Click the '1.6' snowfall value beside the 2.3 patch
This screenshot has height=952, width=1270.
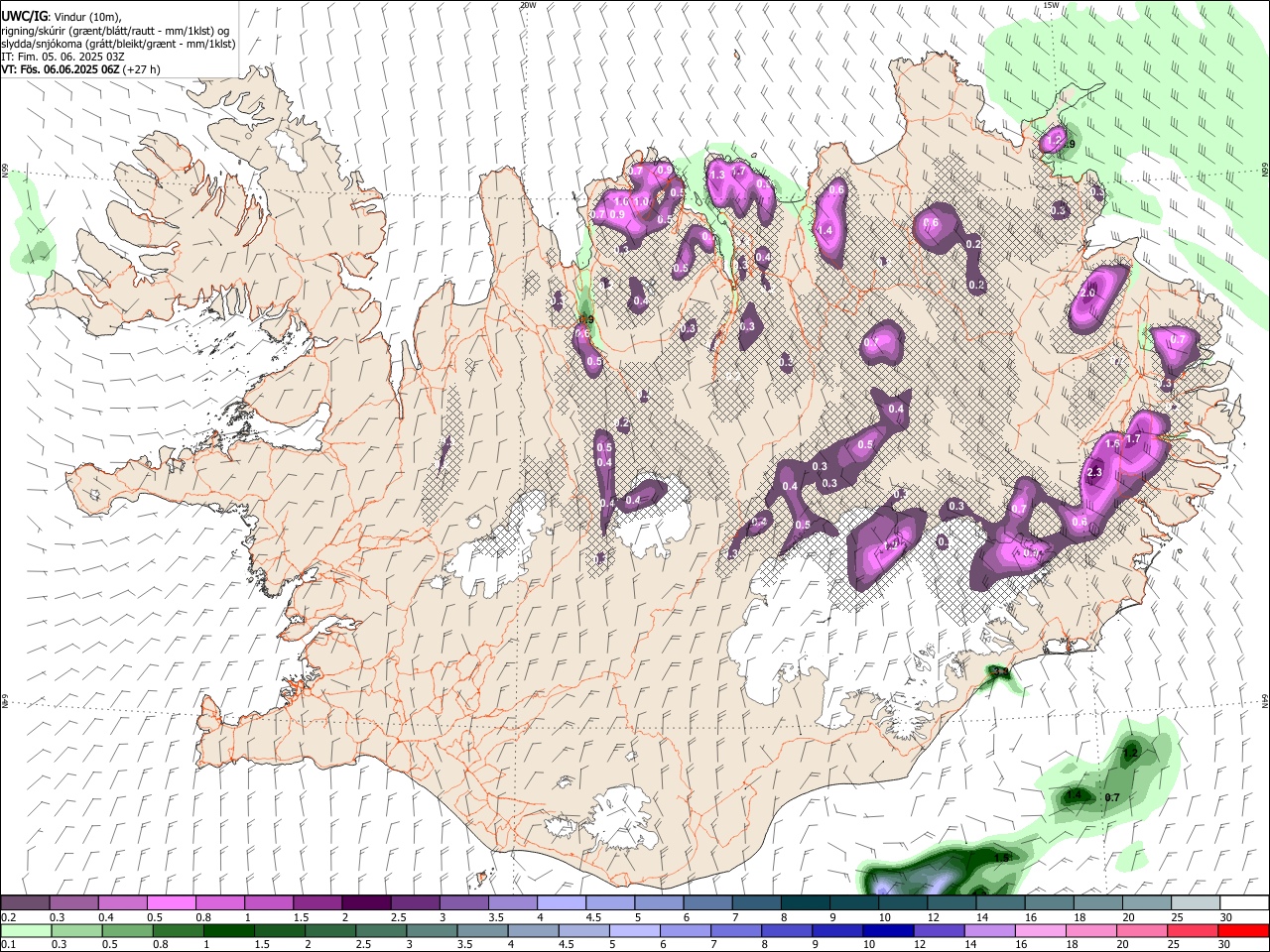point(1112,445)
